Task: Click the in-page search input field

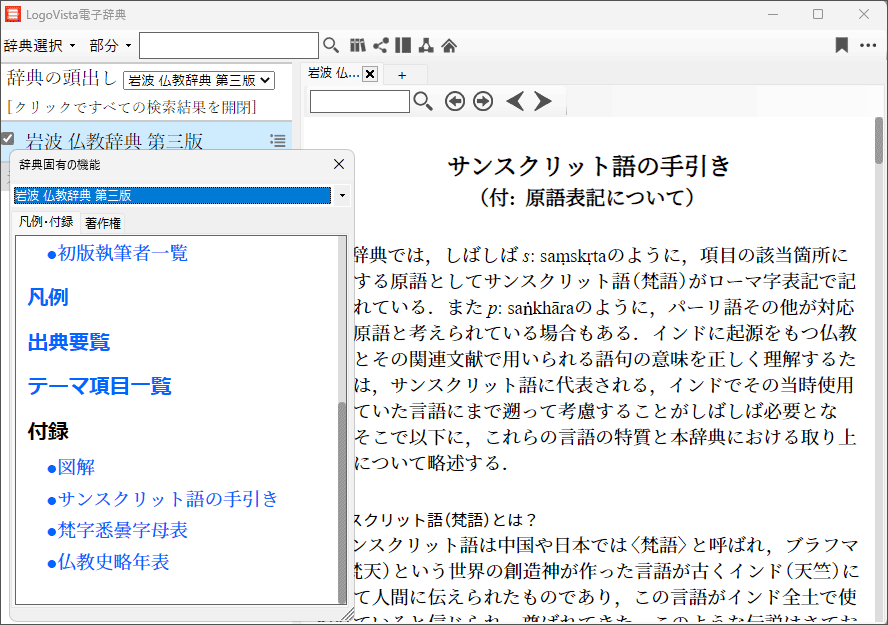Action: [360, 101]
